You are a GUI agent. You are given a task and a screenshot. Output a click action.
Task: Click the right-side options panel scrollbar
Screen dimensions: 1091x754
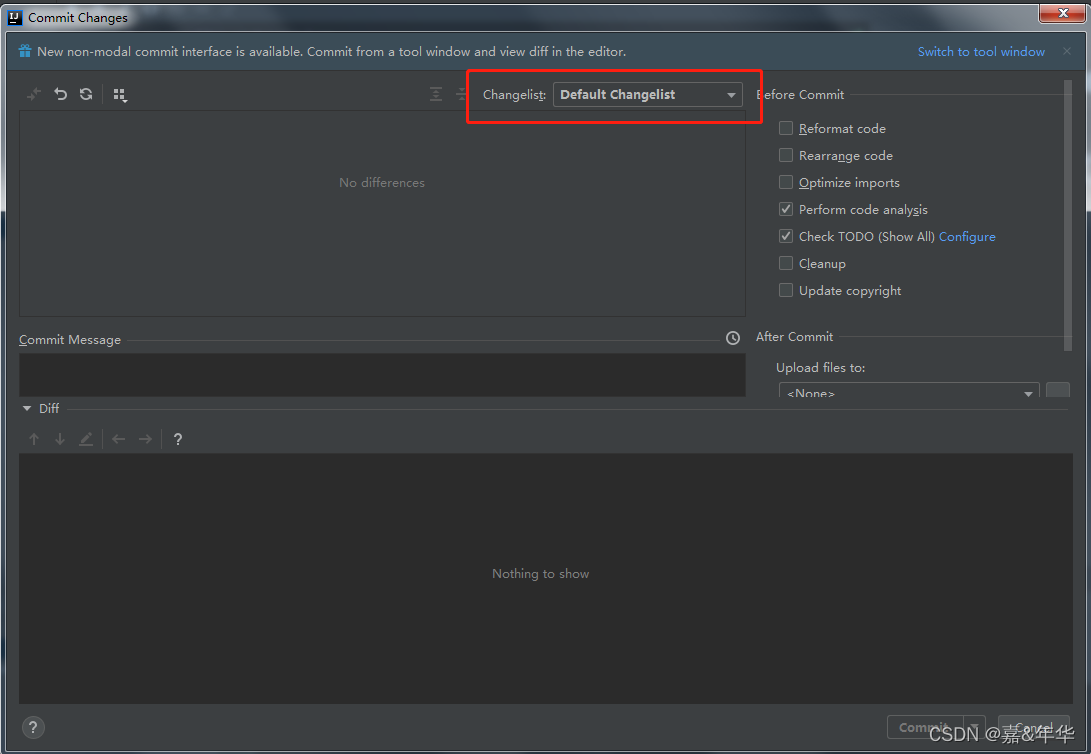coord(1068,216)
